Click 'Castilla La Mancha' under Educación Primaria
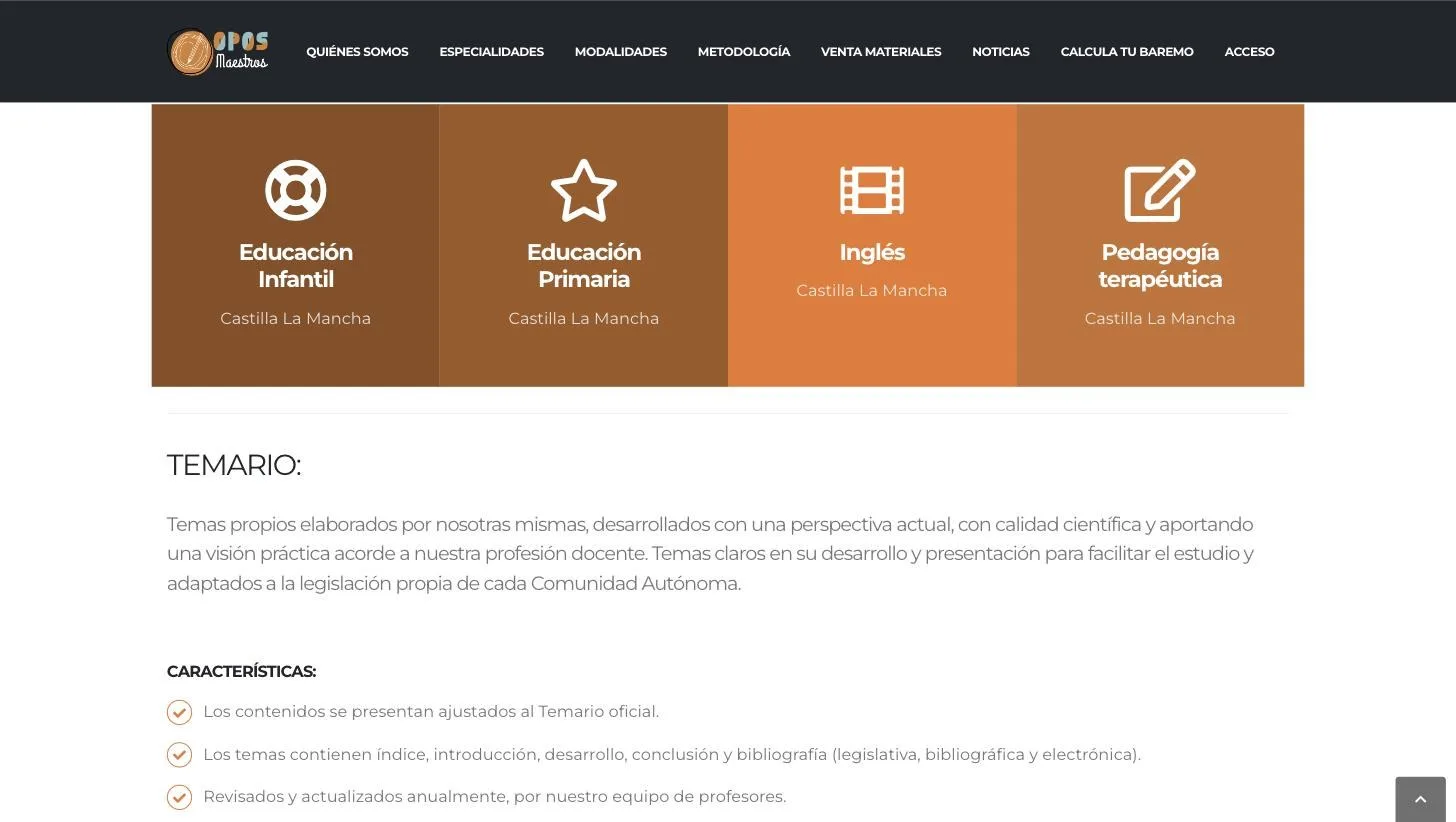Viewport: 1456px width, 822px height. pyautogui.click(x=584, y=318)
